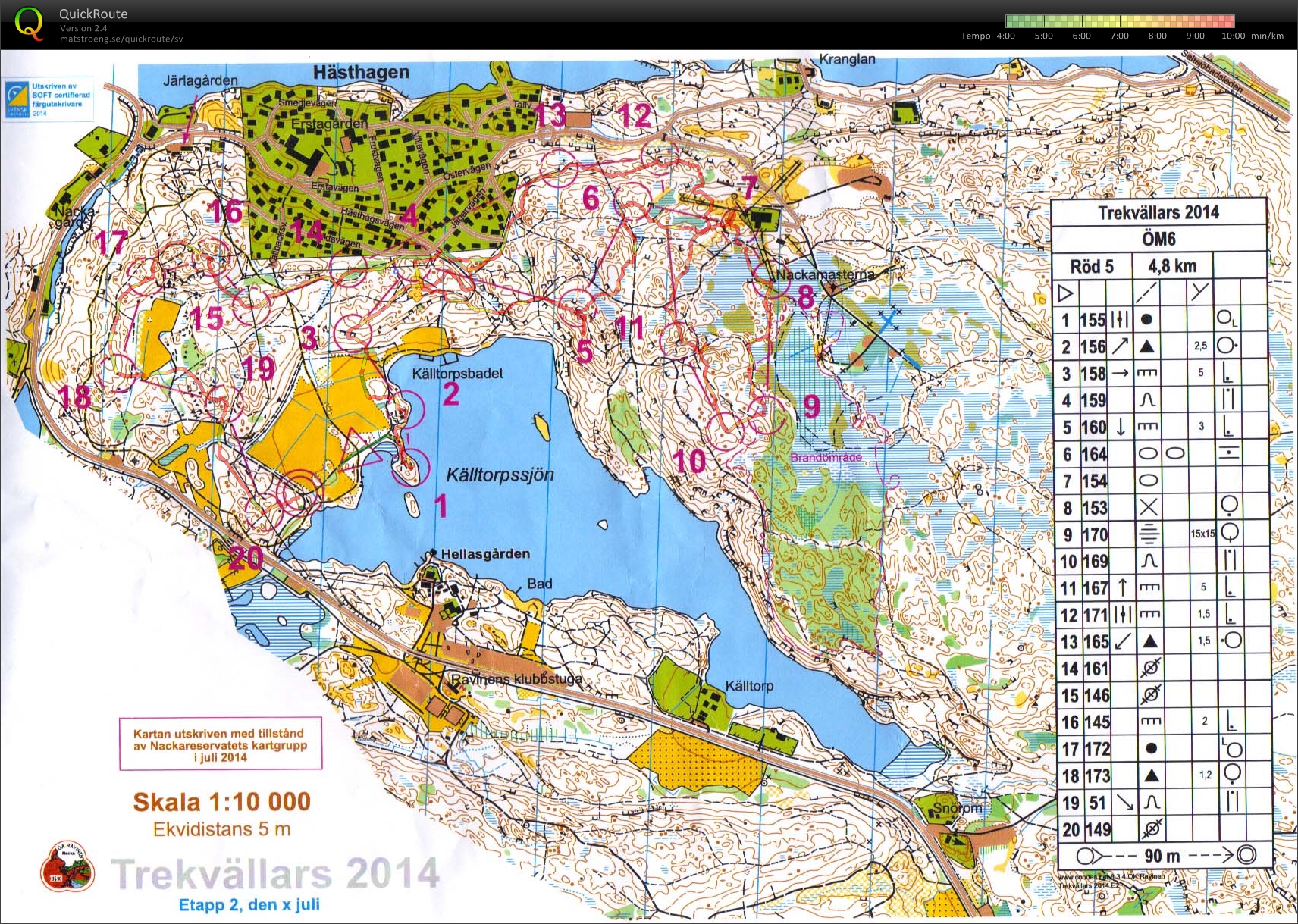Click the 'ÖM6' class cell in table
Viewport: 1298px width, 924px height.
1158,240
